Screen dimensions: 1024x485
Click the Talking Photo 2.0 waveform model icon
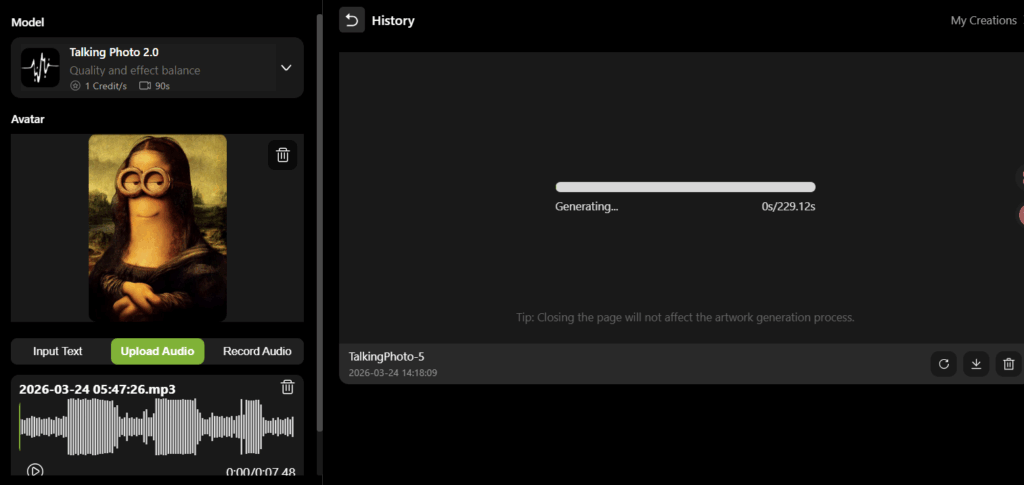pyautogui.click(x=40, y=67)
